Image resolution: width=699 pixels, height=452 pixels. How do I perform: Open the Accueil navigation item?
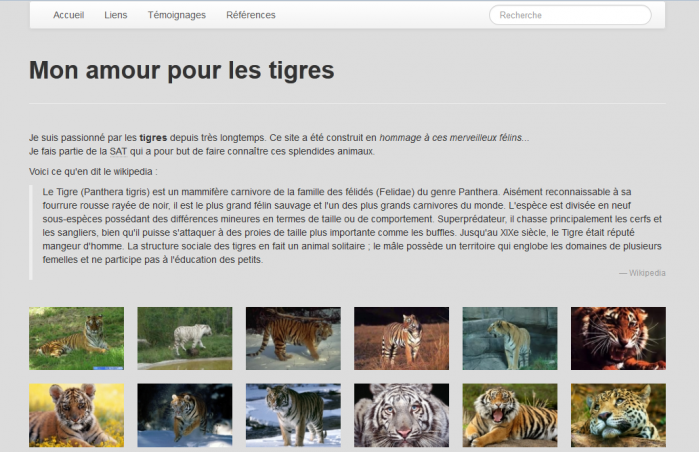click(69, 15)
